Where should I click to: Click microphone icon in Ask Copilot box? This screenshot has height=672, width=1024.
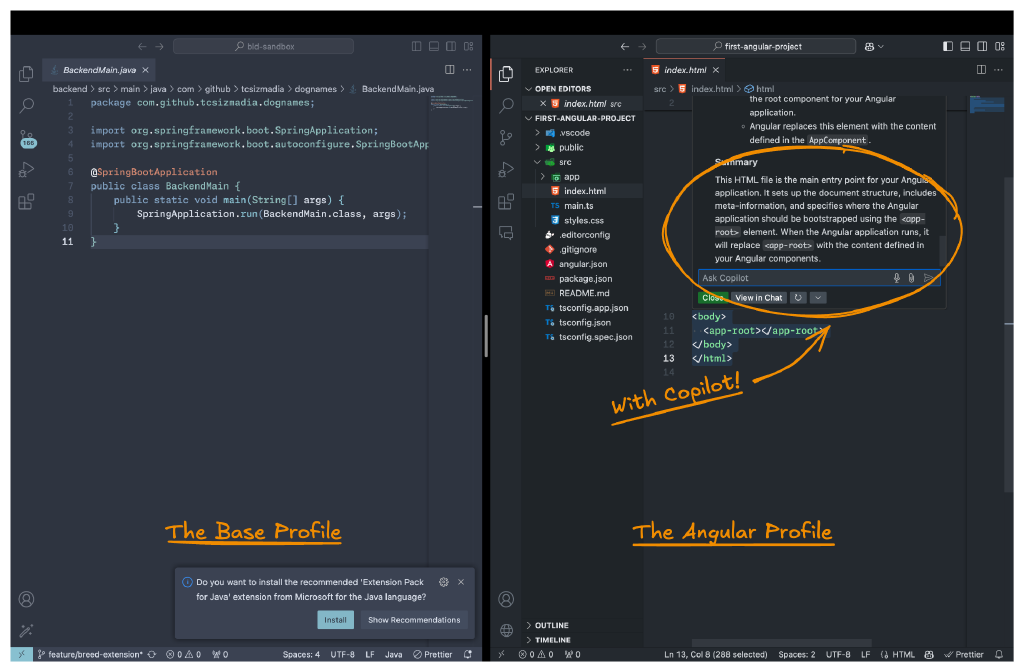click(x=897, y=278)
